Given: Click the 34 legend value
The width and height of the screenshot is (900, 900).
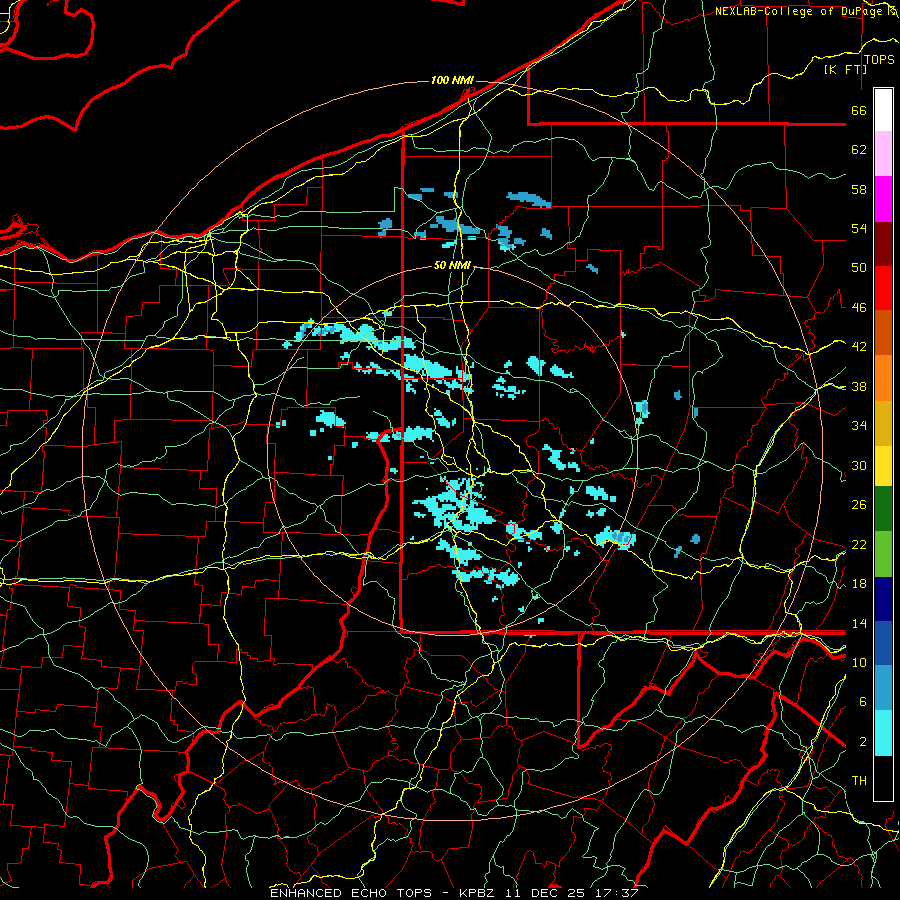Looking at the screenshot, I should point(859,426).
